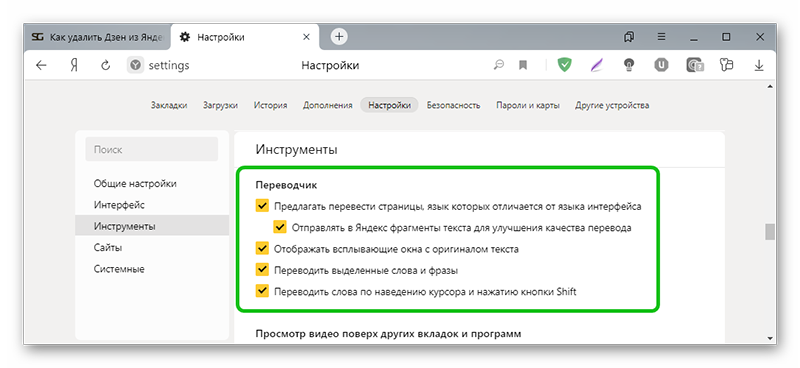The image size is (800, 368).
Task: Click the scrollbar down arrow
Action: click(x=769, y=338)
